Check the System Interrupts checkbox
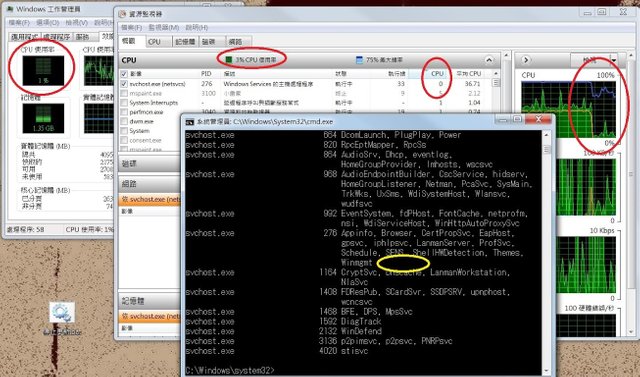Viewport: 640px width, 377px height. click(124, 103)
